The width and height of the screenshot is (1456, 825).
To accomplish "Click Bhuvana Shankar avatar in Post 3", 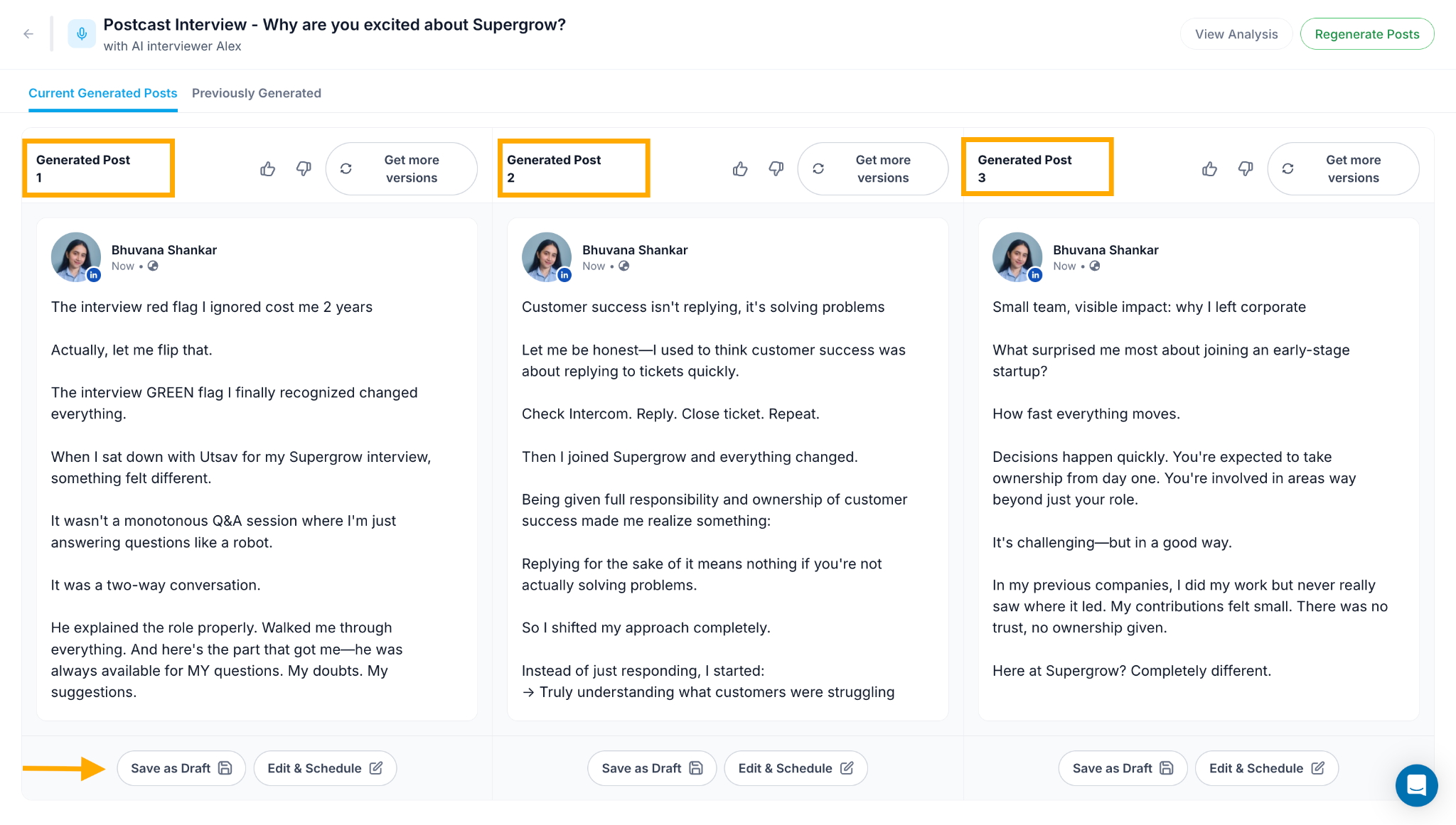I will (1017, 257).
